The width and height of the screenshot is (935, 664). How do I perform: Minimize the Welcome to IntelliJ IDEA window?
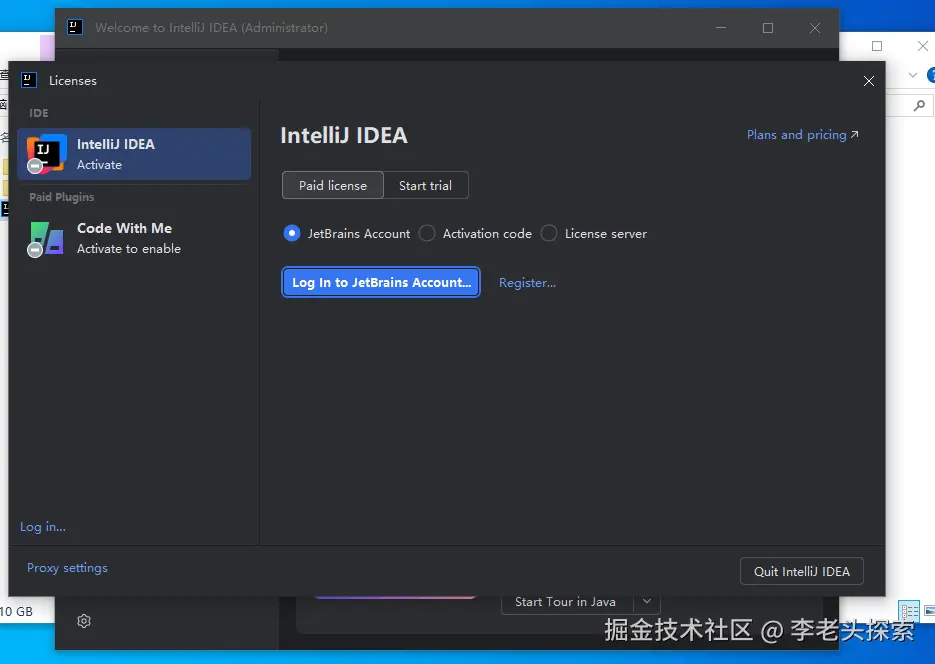tap(721, 28)
